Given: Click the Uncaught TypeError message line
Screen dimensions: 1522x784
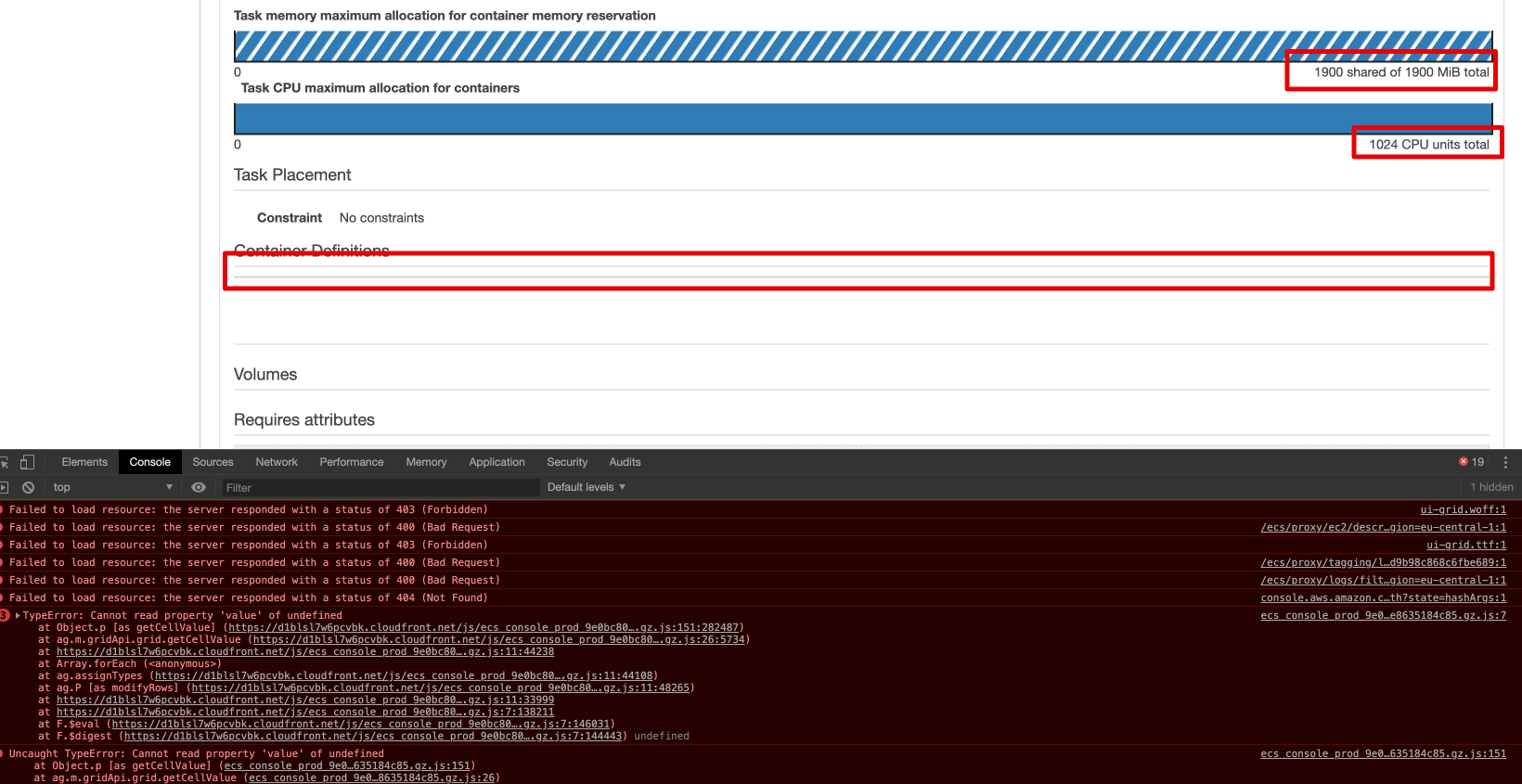Looking at the screenshot, I should point(197,753).
